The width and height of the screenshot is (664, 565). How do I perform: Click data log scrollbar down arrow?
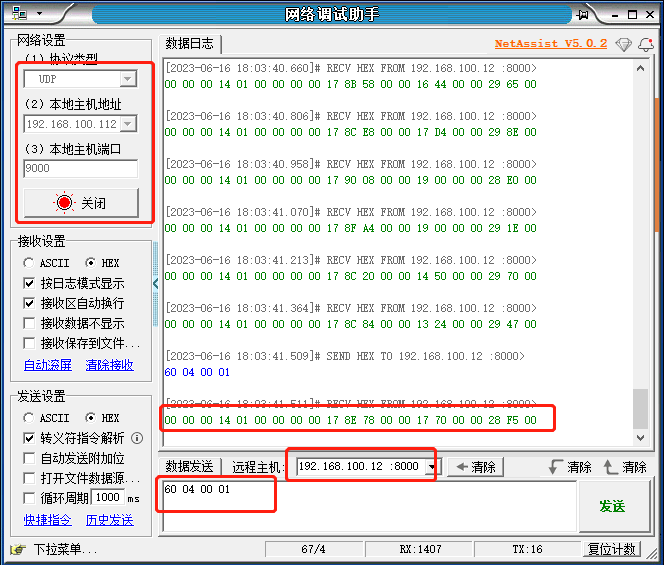pyautogui.click(x=641, y=438)
